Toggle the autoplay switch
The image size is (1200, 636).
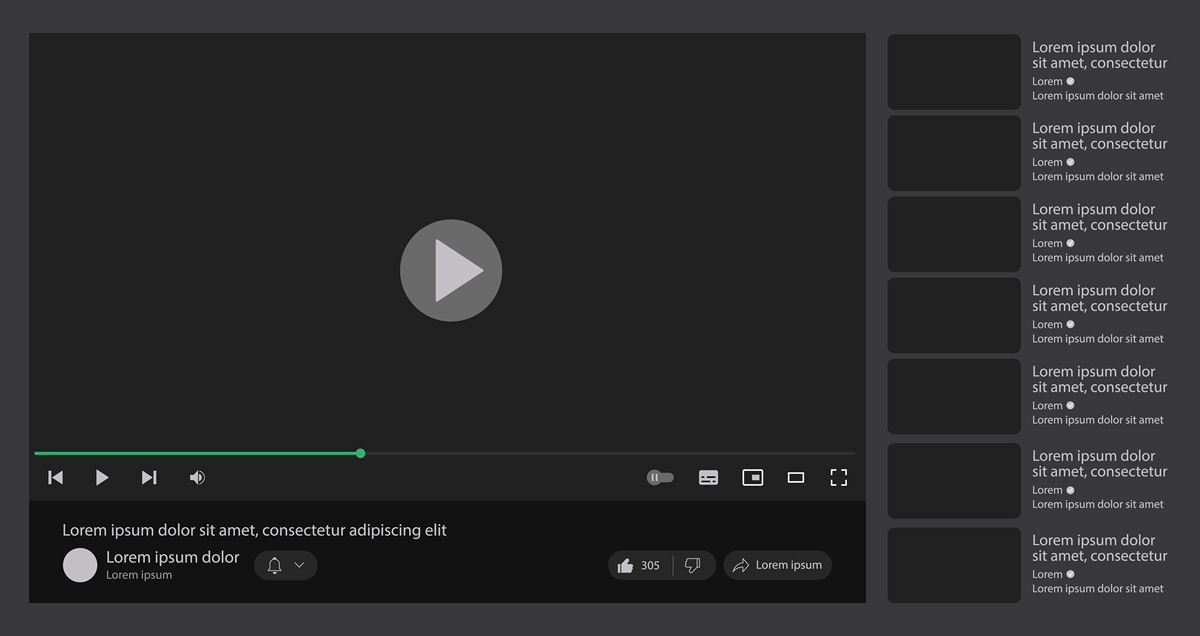click(660, 478)
